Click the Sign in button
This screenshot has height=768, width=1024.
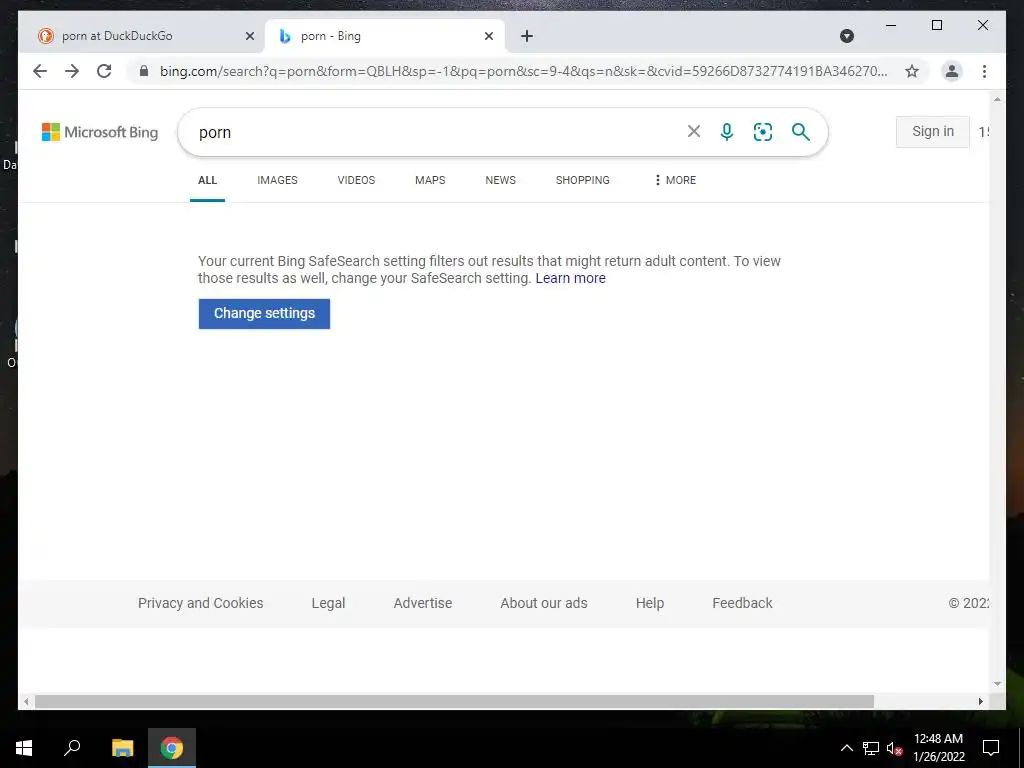coord(933,131)
